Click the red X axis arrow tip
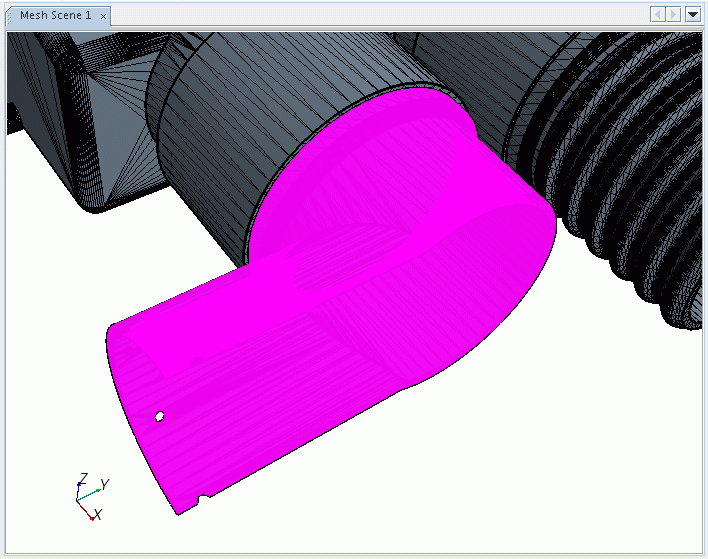 coord(92,518)
